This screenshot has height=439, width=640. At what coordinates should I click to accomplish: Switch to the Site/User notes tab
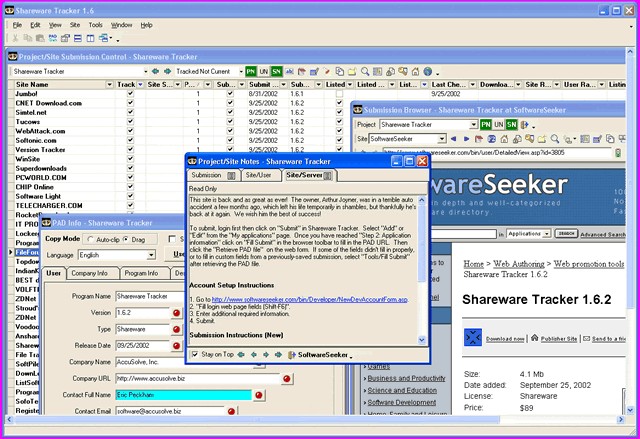click(257, 175)
